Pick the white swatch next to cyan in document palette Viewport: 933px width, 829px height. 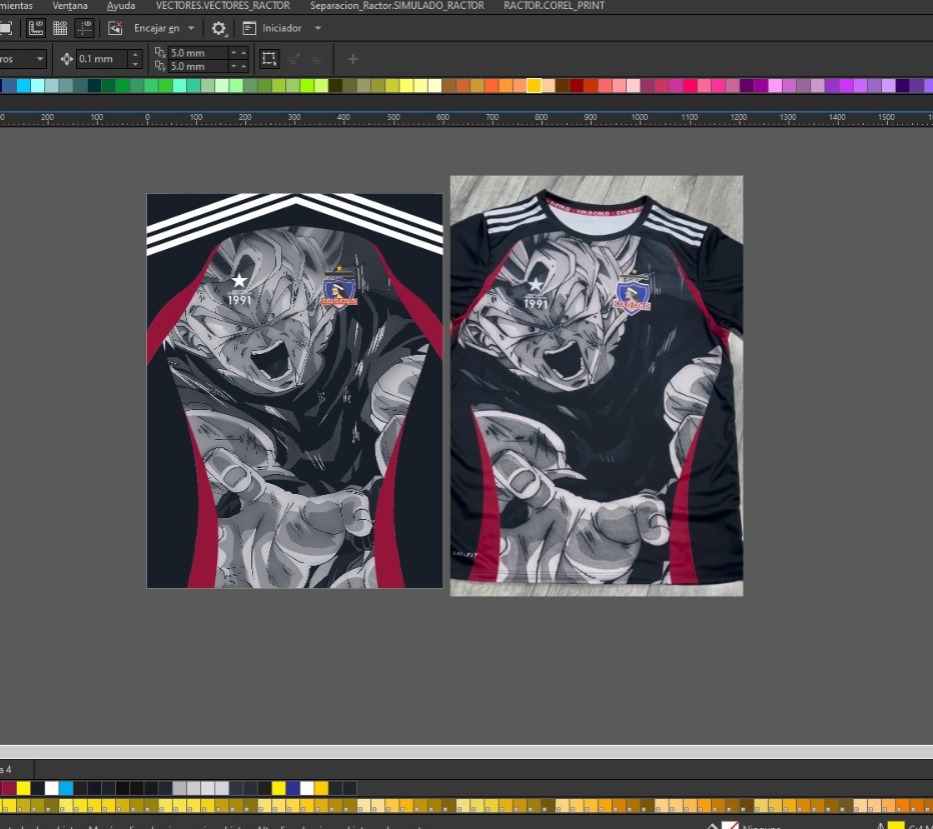tap(52, 788)
